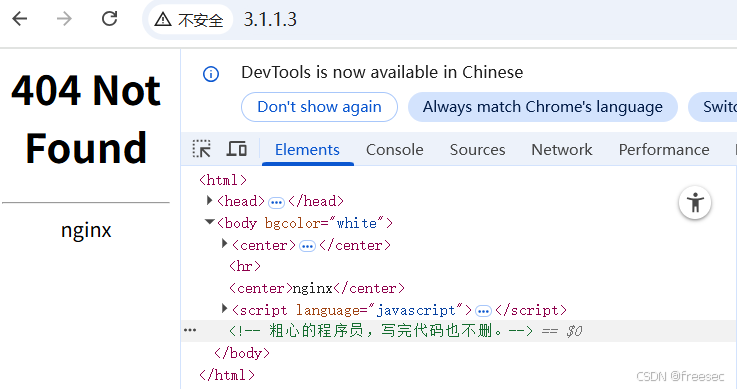The width and height of the screenshot is (737, 389).
Task: Reload the page with the refresh icon
Action: (x=110, y=19)
